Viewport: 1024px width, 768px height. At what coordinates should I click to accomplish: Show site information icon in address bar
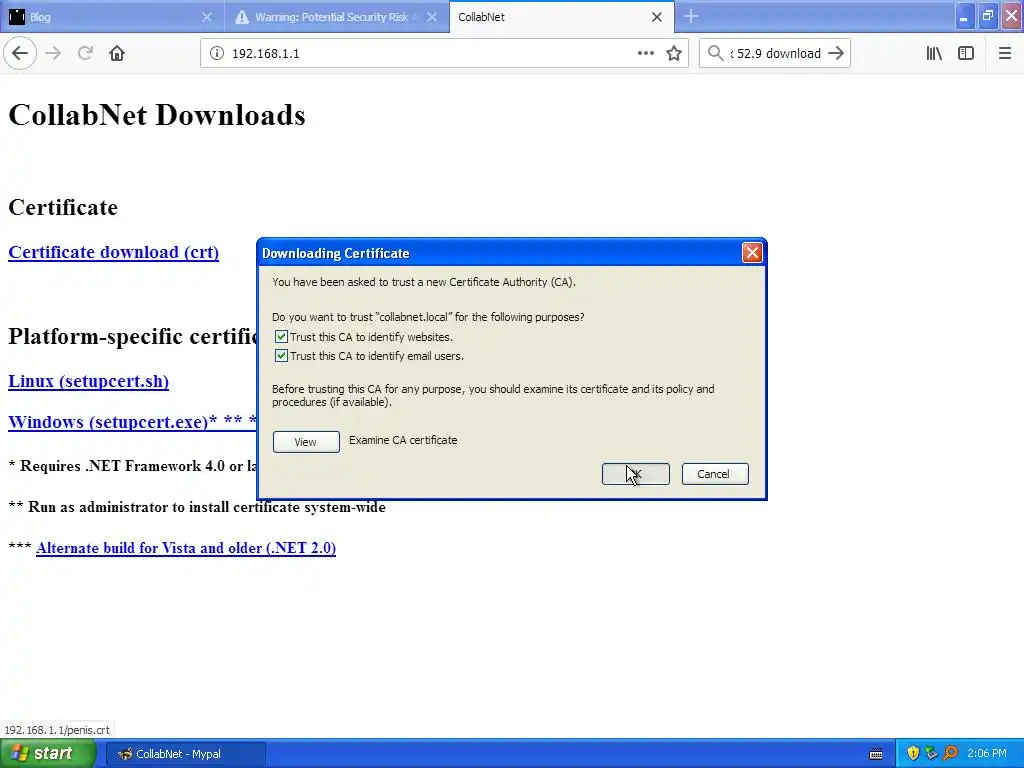tap(217, 54)
